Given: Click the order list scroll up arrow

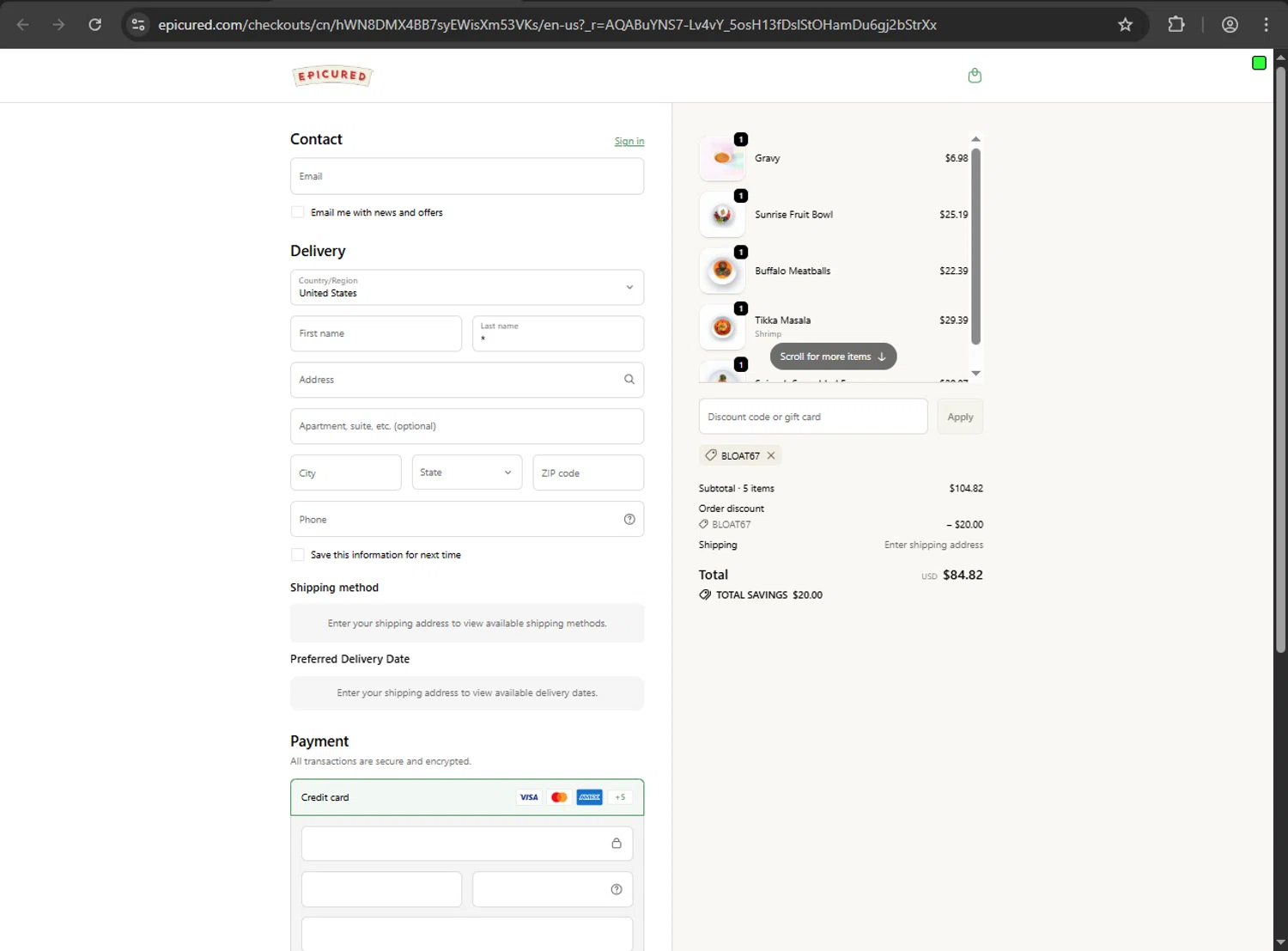Looking at the screenshot, I should [975, 138].
